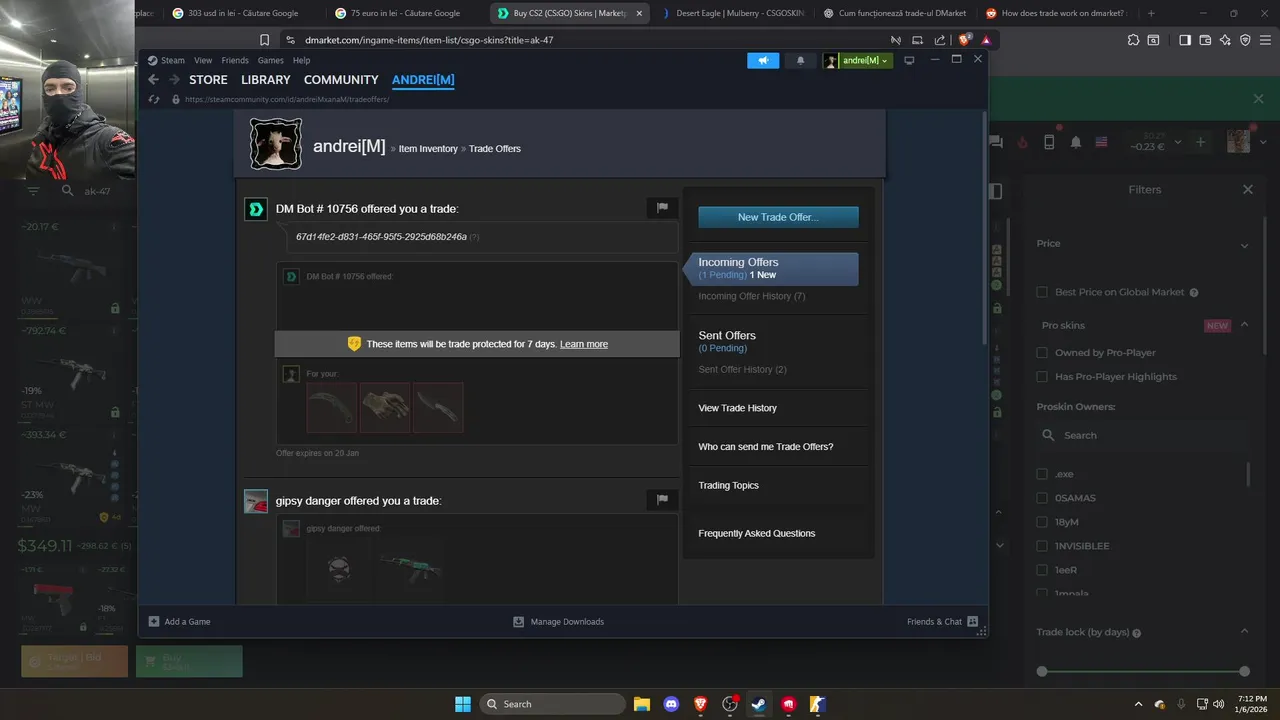The width and height of the screenshot is (1280, 720).
Task: Click the DM Bot green avatar icon
Action: tap(256, 209)
